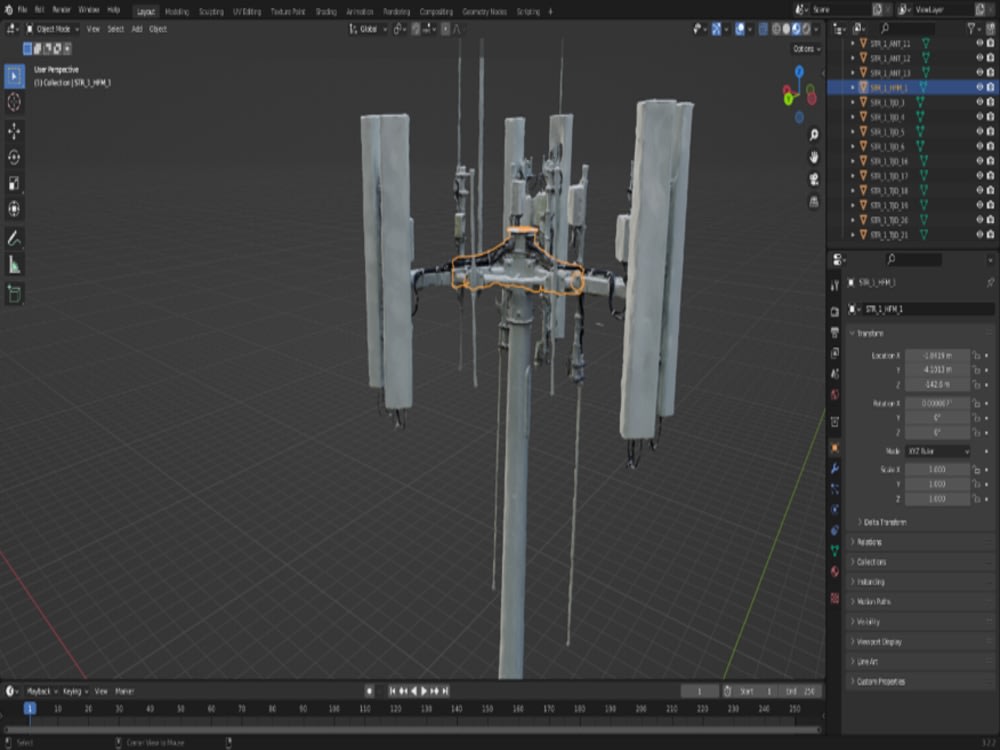Open the Physics properties tab icon
1000x750 pixels.
click(x=835, y=510)
